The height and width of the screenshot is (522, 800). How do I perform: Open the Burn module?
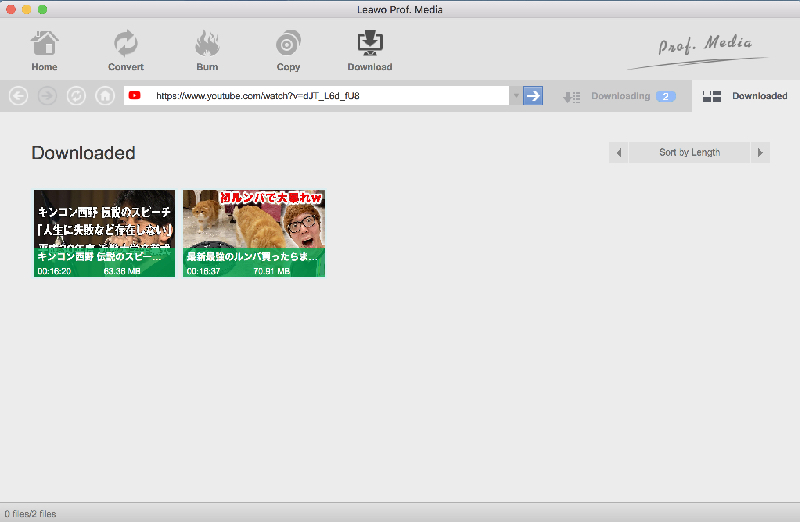[207, 51]
